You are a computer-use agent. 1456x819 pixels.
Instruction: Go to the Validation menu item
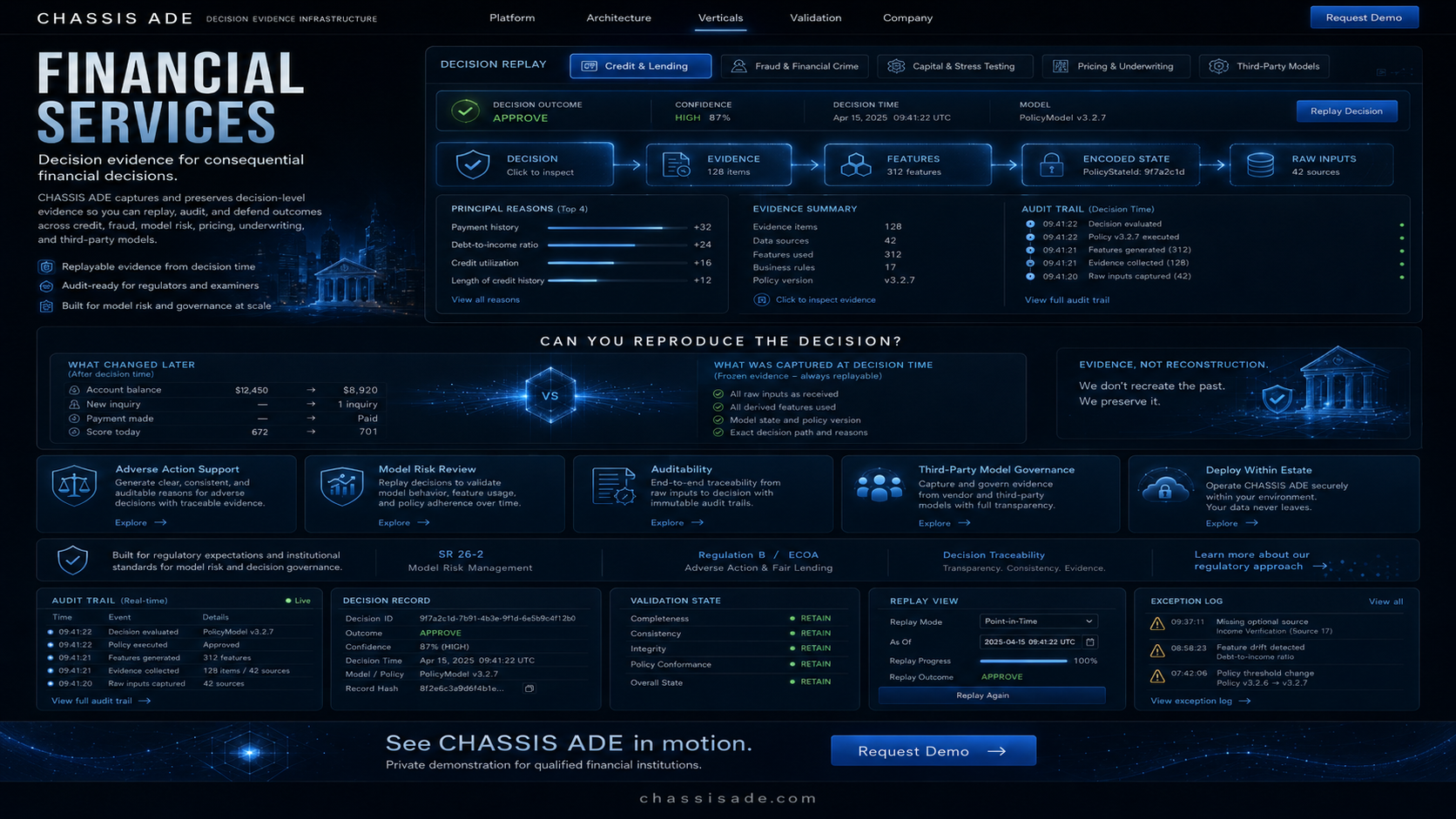[815, 17]
